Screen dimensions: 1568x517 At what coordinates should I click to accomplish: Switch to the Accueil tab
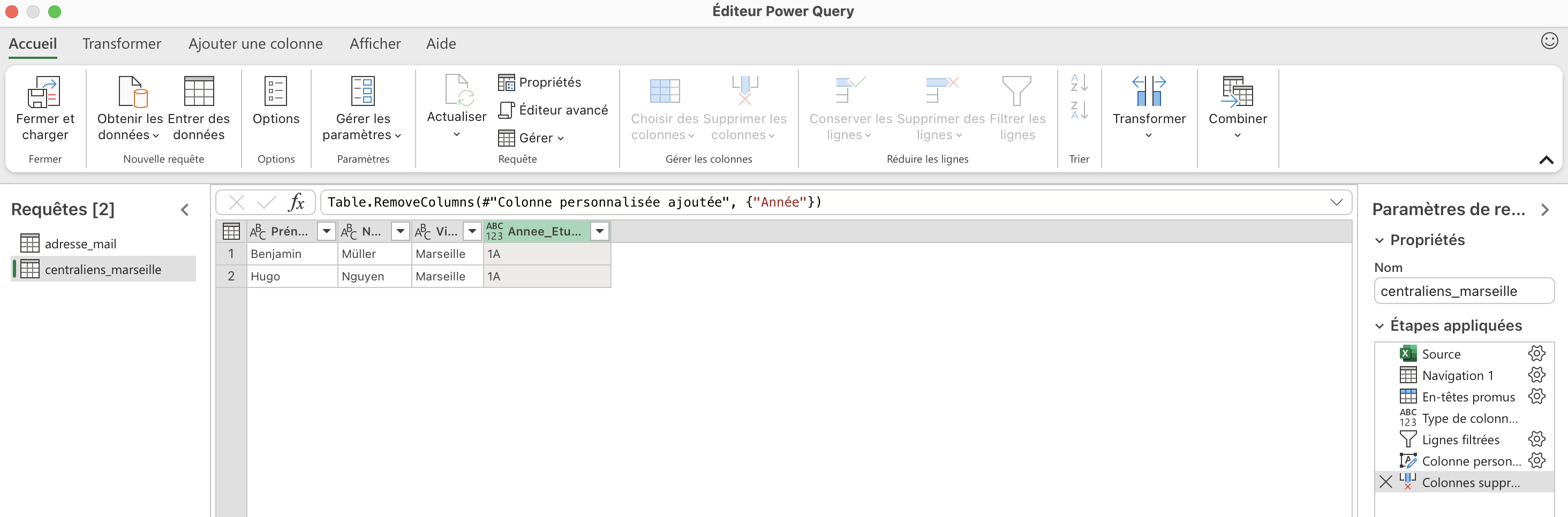coord(33,44)
